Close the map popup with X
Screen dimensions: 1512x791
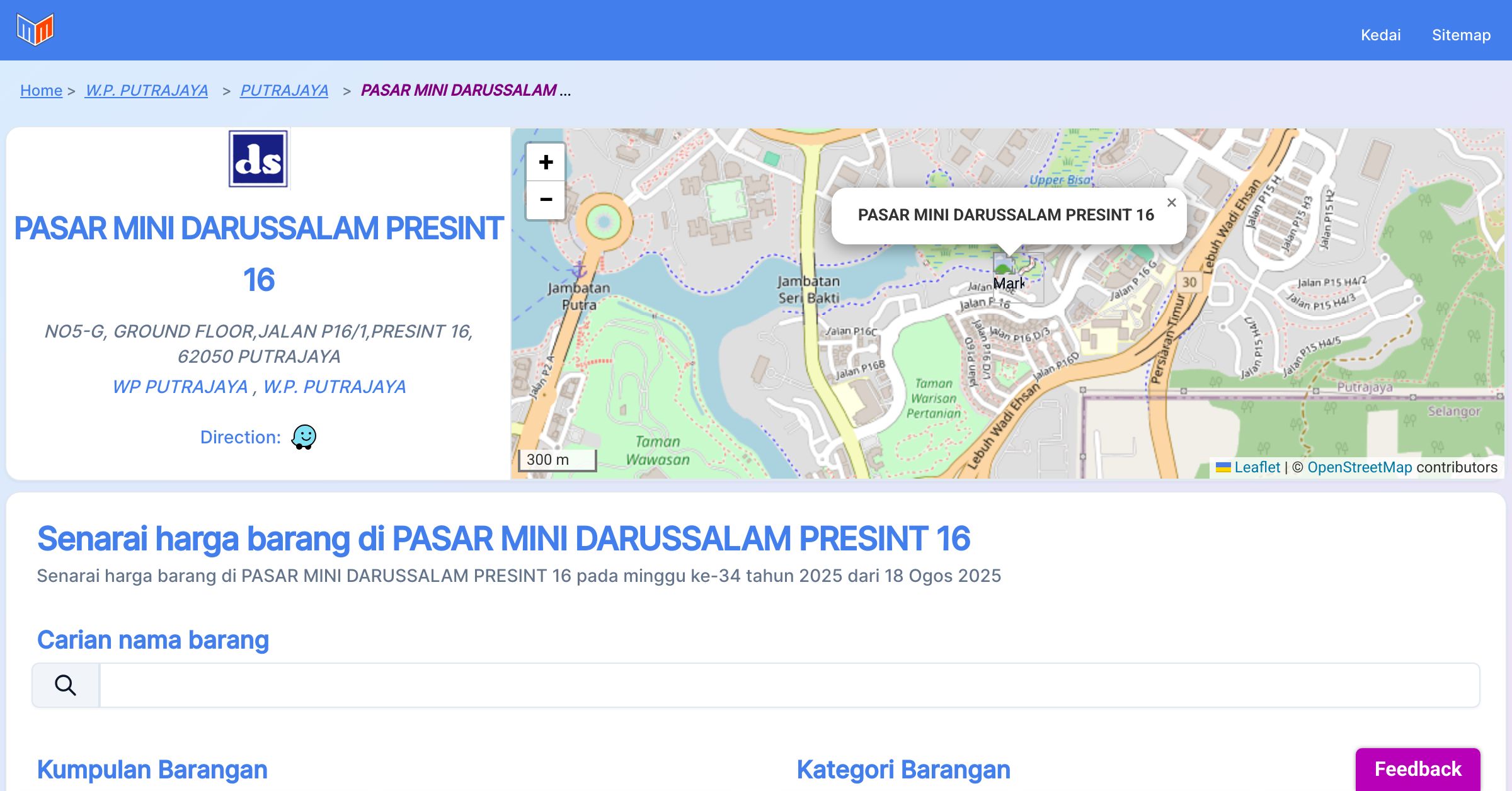point(1171,203)
